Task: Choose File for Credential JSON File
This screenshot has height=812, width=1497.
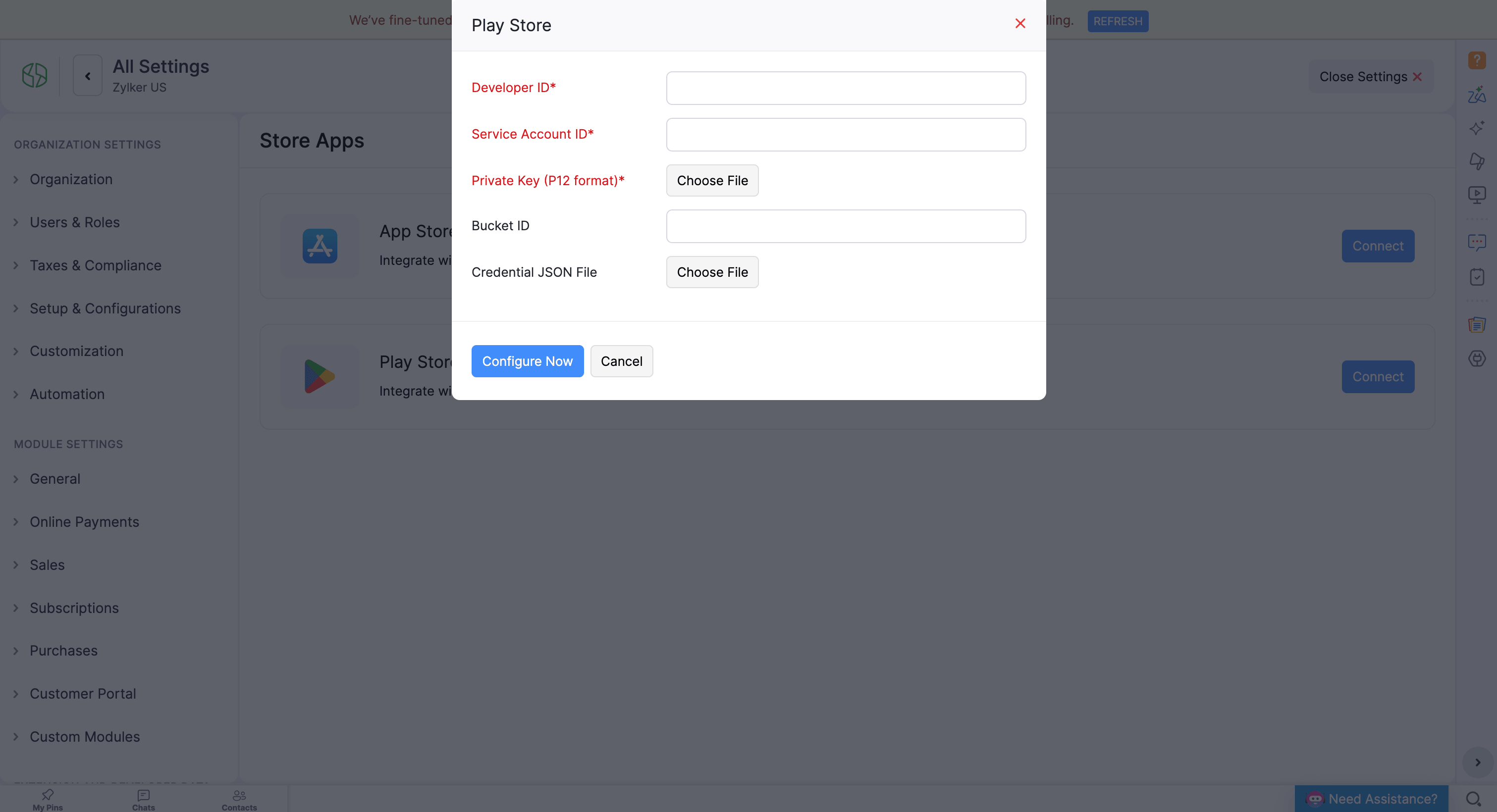Action: (712, 272)
